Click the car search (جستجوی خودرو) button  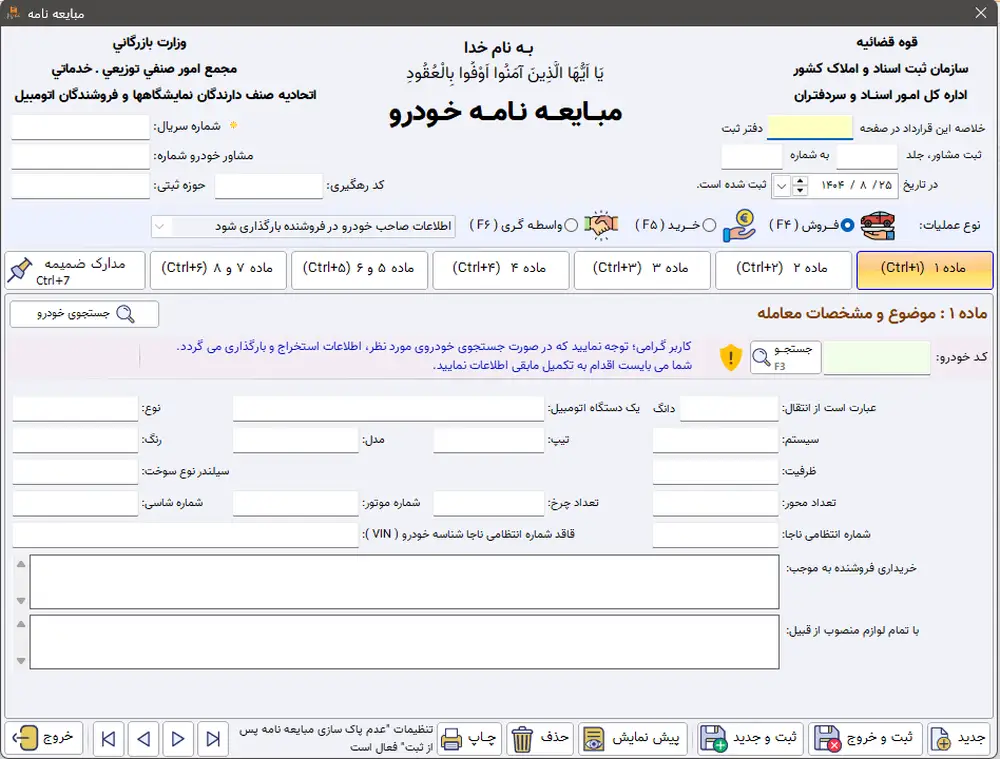click(84, 314)
